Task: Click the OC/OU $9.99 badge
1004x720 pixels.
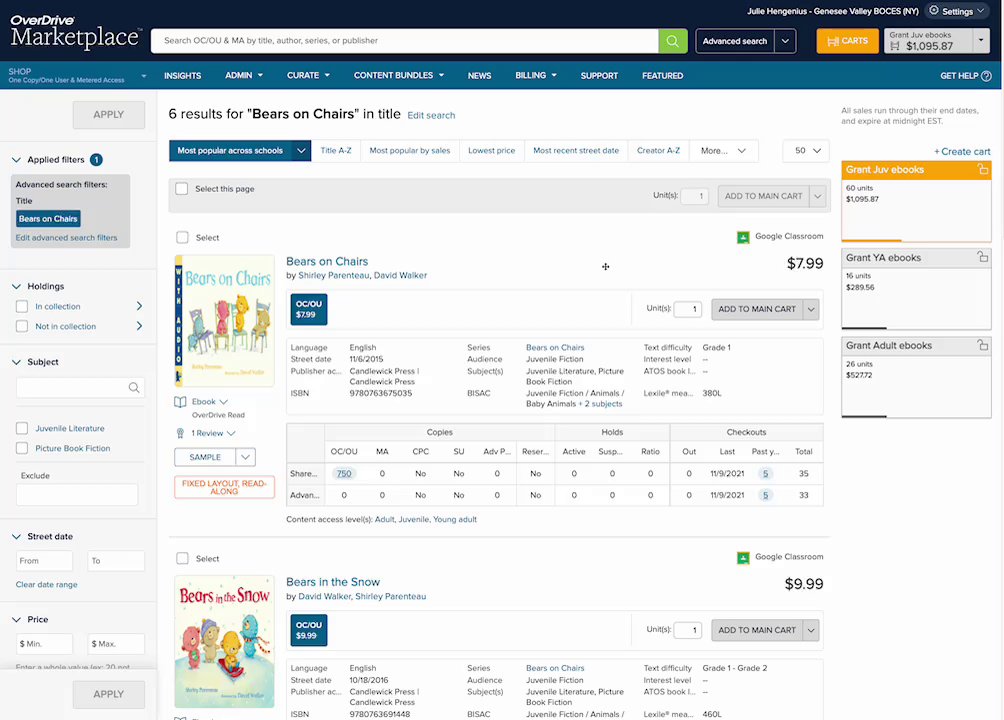Action: tap(309, 630)
